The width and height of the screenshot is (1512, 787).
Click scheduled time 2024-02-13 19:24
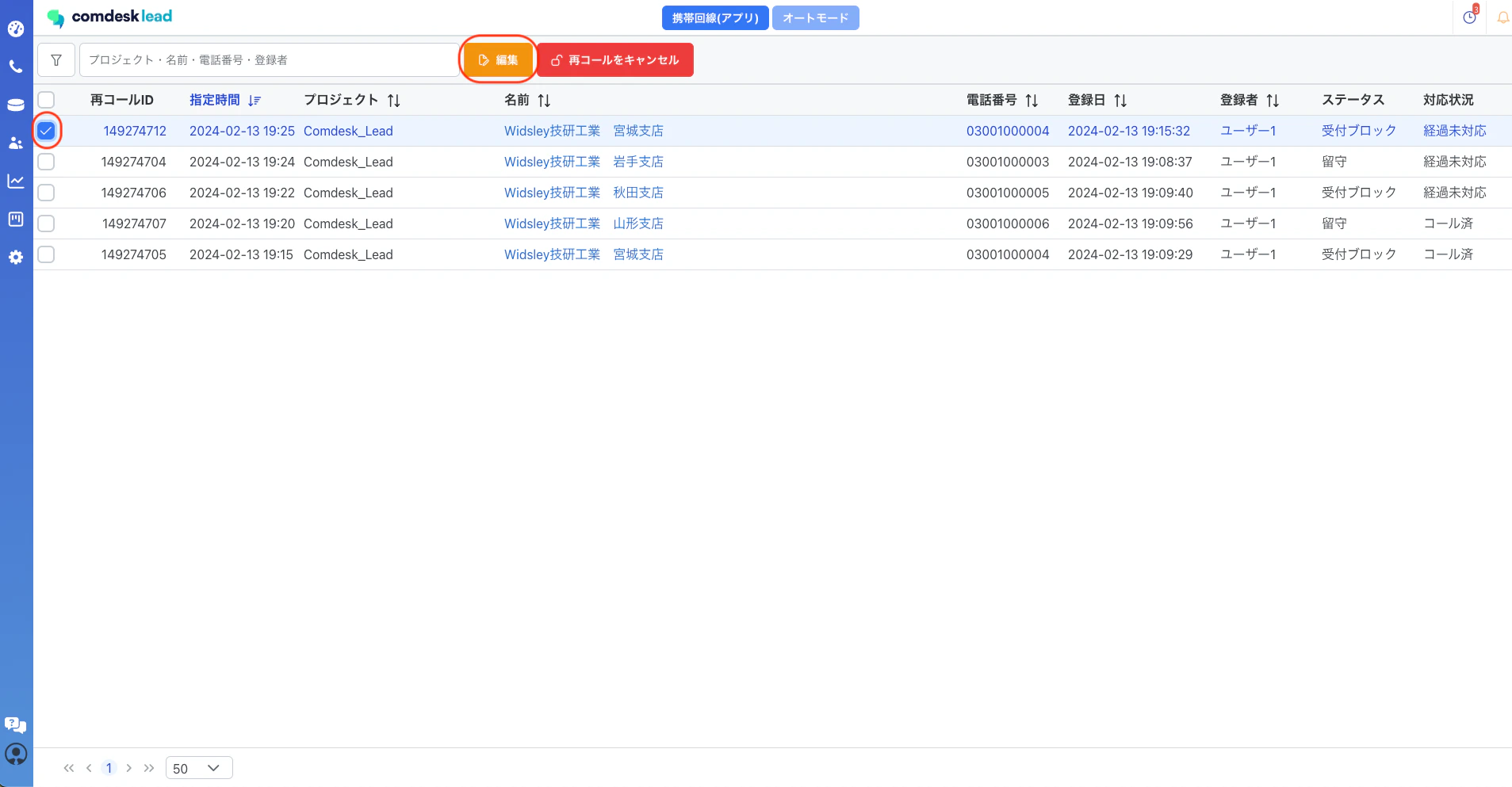[x=242, y=162]
